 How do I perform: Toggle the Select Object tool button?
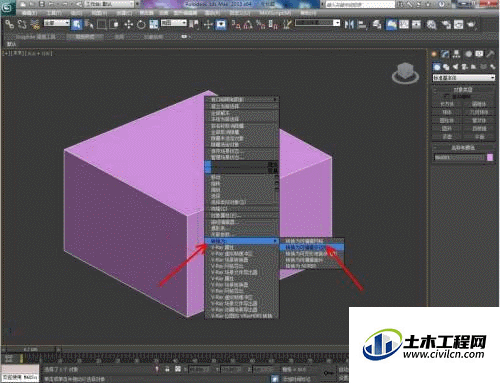coord(76,25)
